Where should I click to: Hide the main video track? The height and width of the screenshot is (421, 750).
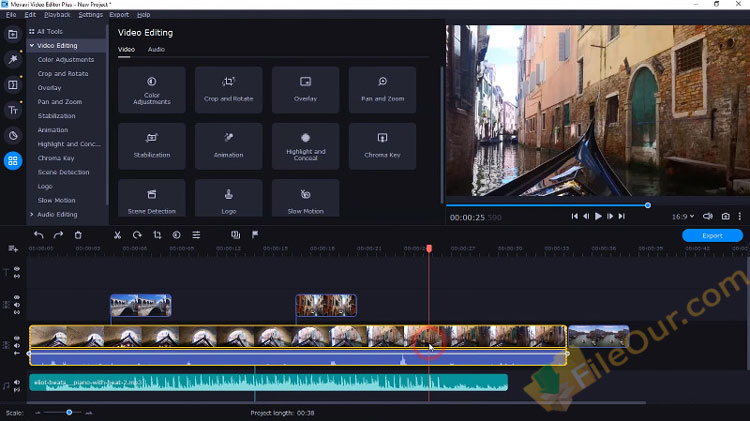(17, 338)
